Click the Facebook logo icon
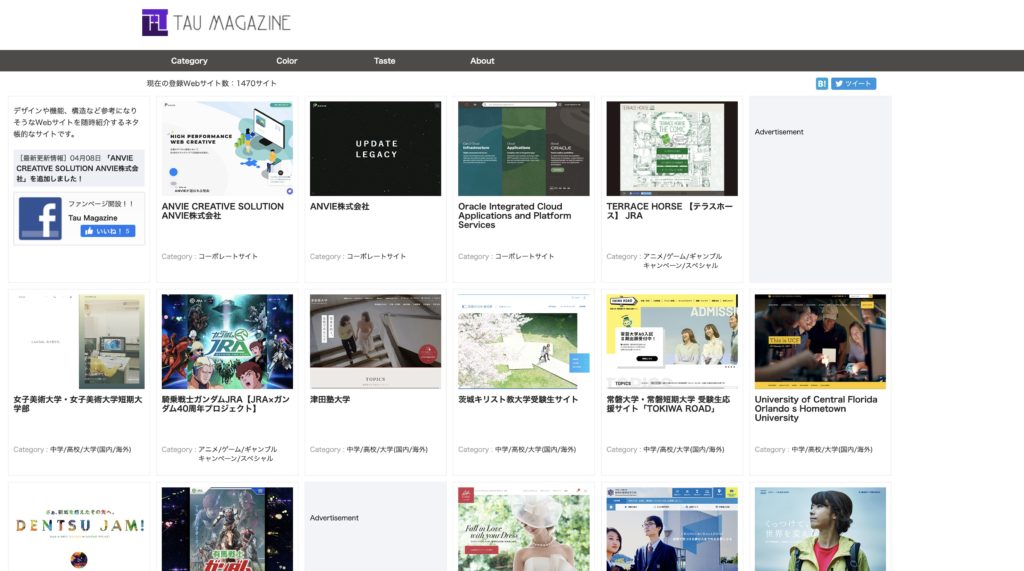The height and width of the screenshot is (571, 1024). (x=40, y=218)
